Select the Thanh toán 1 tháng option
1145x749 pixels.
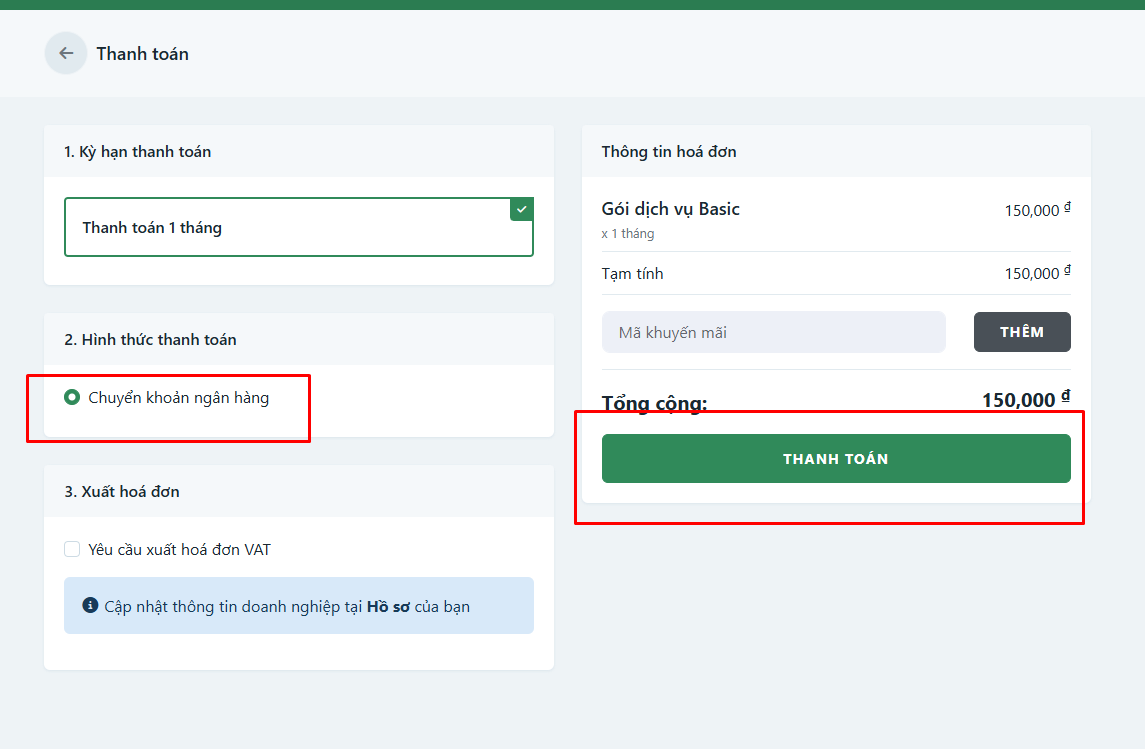(x=299, y=227)
